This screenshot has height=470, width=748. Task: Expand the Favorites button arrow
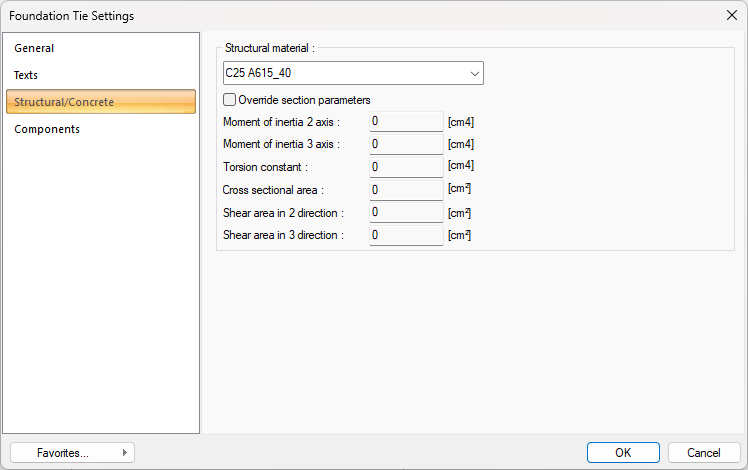coord(125,453)
